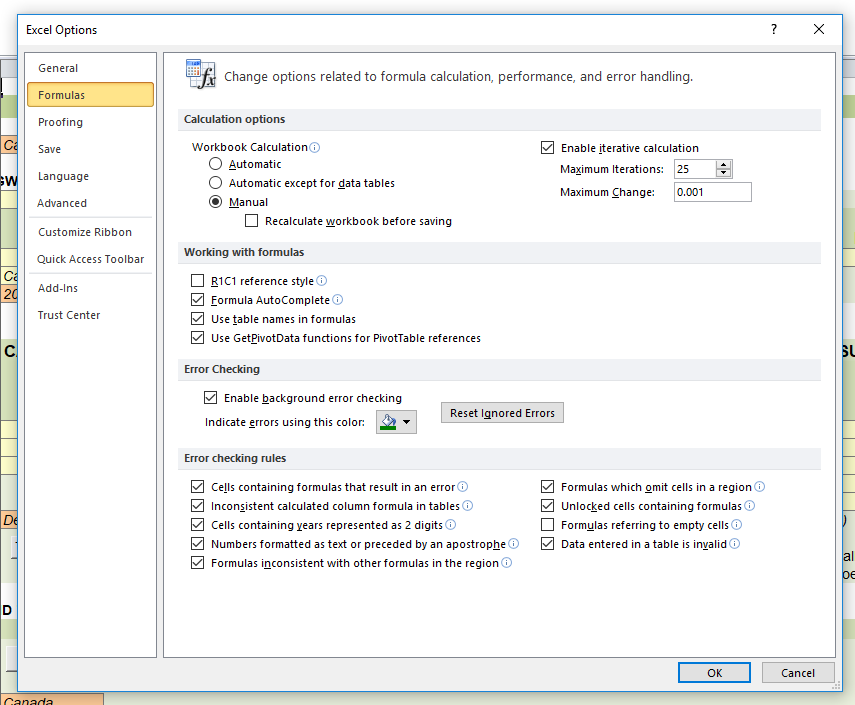Open the General options category
Viewport: 855px width, 705px height.
91,68
